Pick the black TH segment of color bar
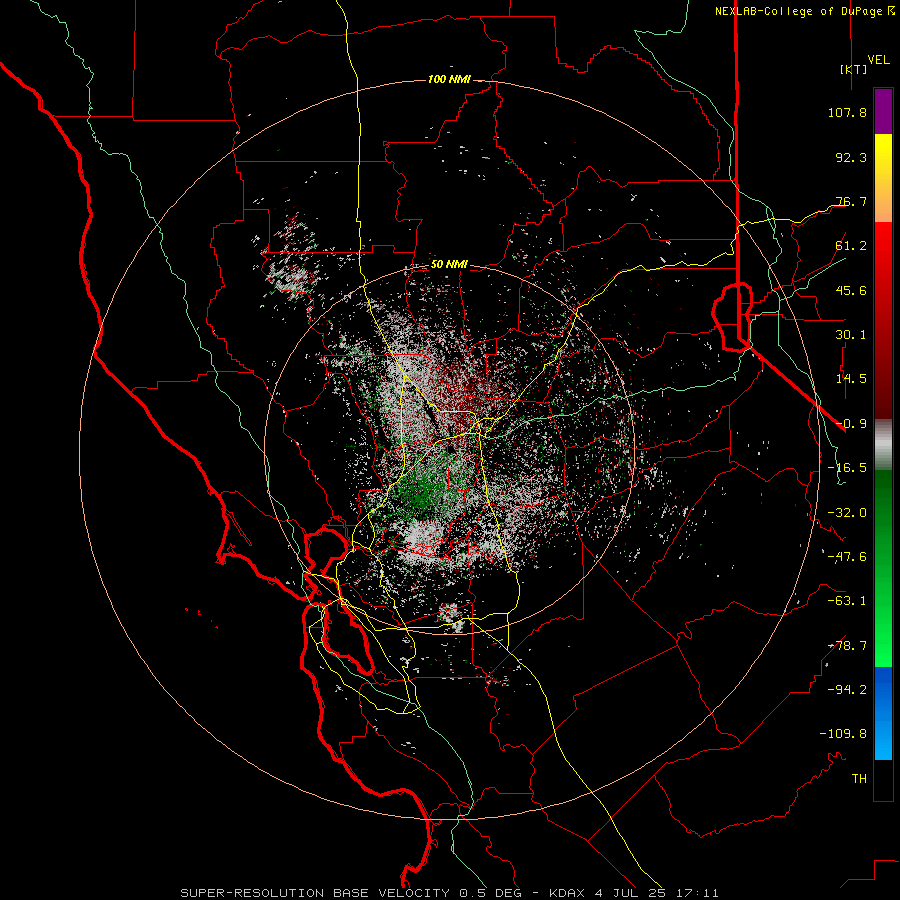This screenshot has width=900, height=900. tap(883, 779)
